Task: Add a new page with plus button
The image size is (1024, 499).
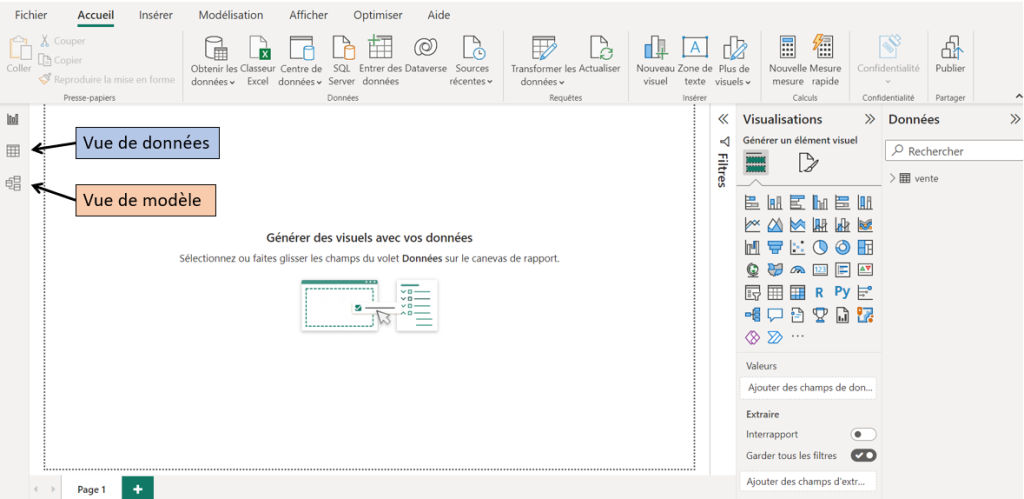Action: (137, 488)
